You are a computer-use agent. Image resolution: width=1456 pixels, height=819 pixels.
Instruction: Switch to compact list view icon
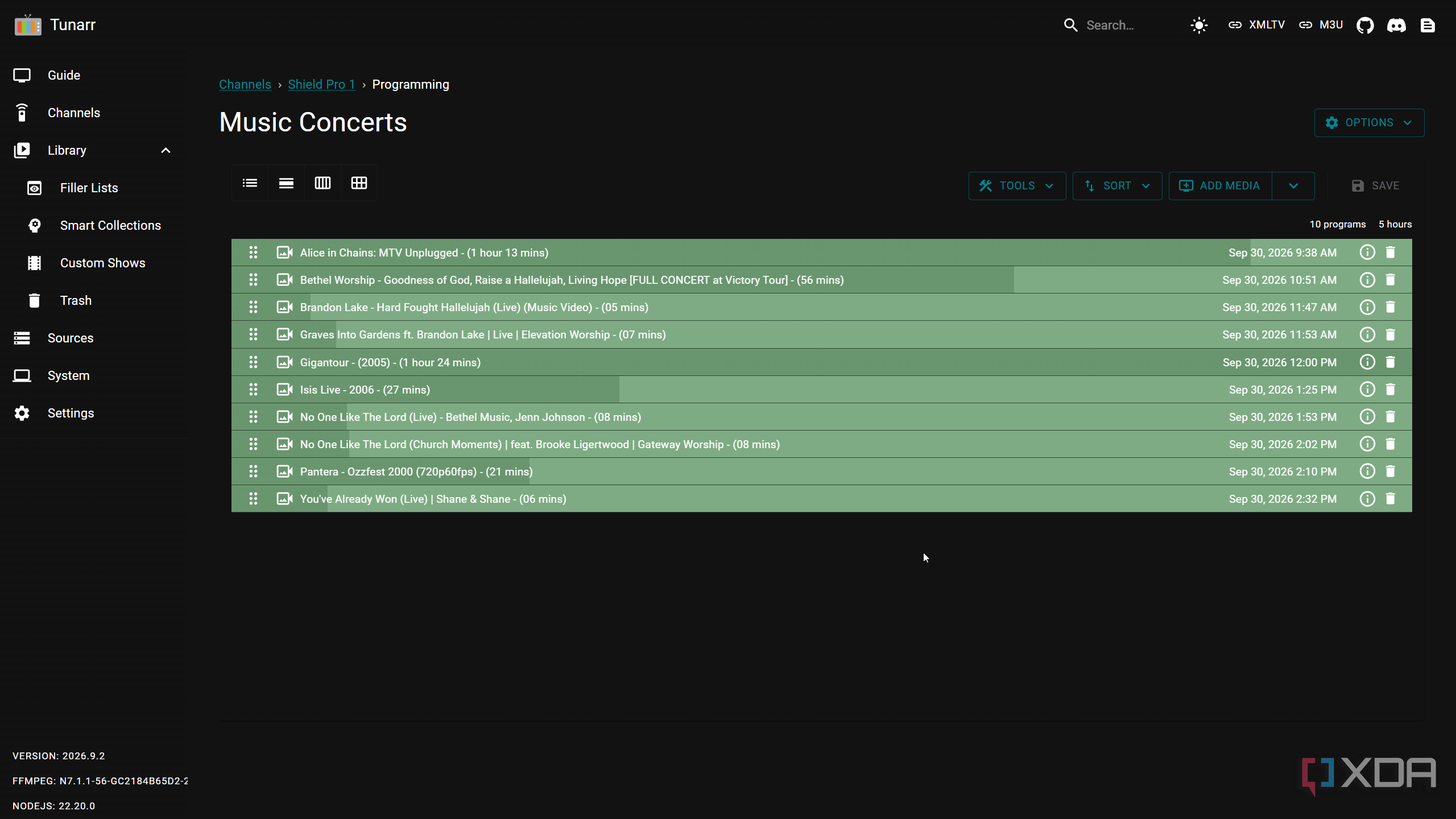click(250, 183)
